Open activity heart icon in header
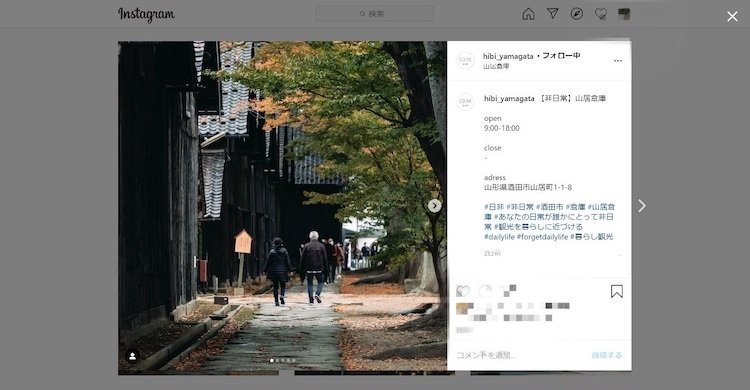Image resolution: width=750 pixels, height=390 pixels. click(x=601, y=14)
